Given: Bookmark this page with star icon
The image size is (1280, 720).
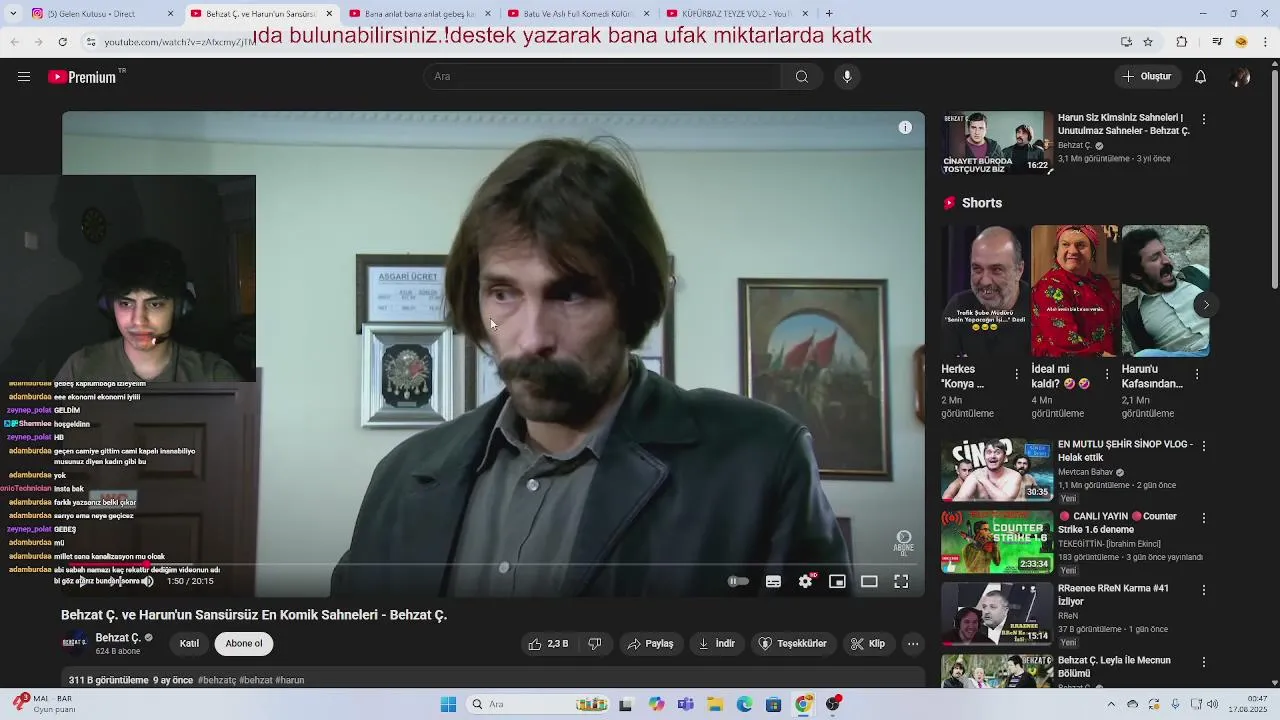Looking at the screenshot, I should pos(1148,42).
